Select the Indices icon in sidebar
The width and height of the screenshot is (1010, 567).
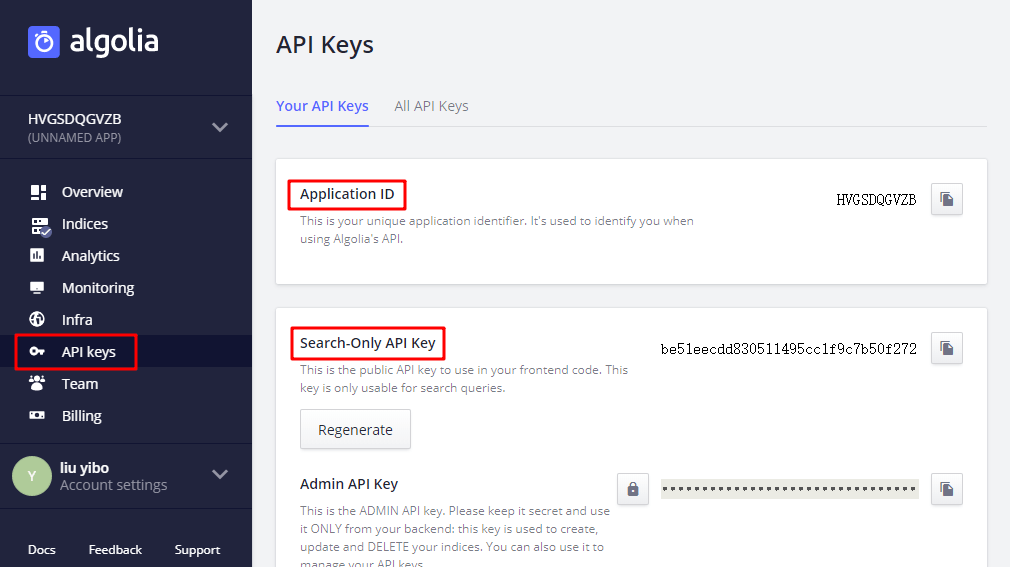(x=40, y=226)
